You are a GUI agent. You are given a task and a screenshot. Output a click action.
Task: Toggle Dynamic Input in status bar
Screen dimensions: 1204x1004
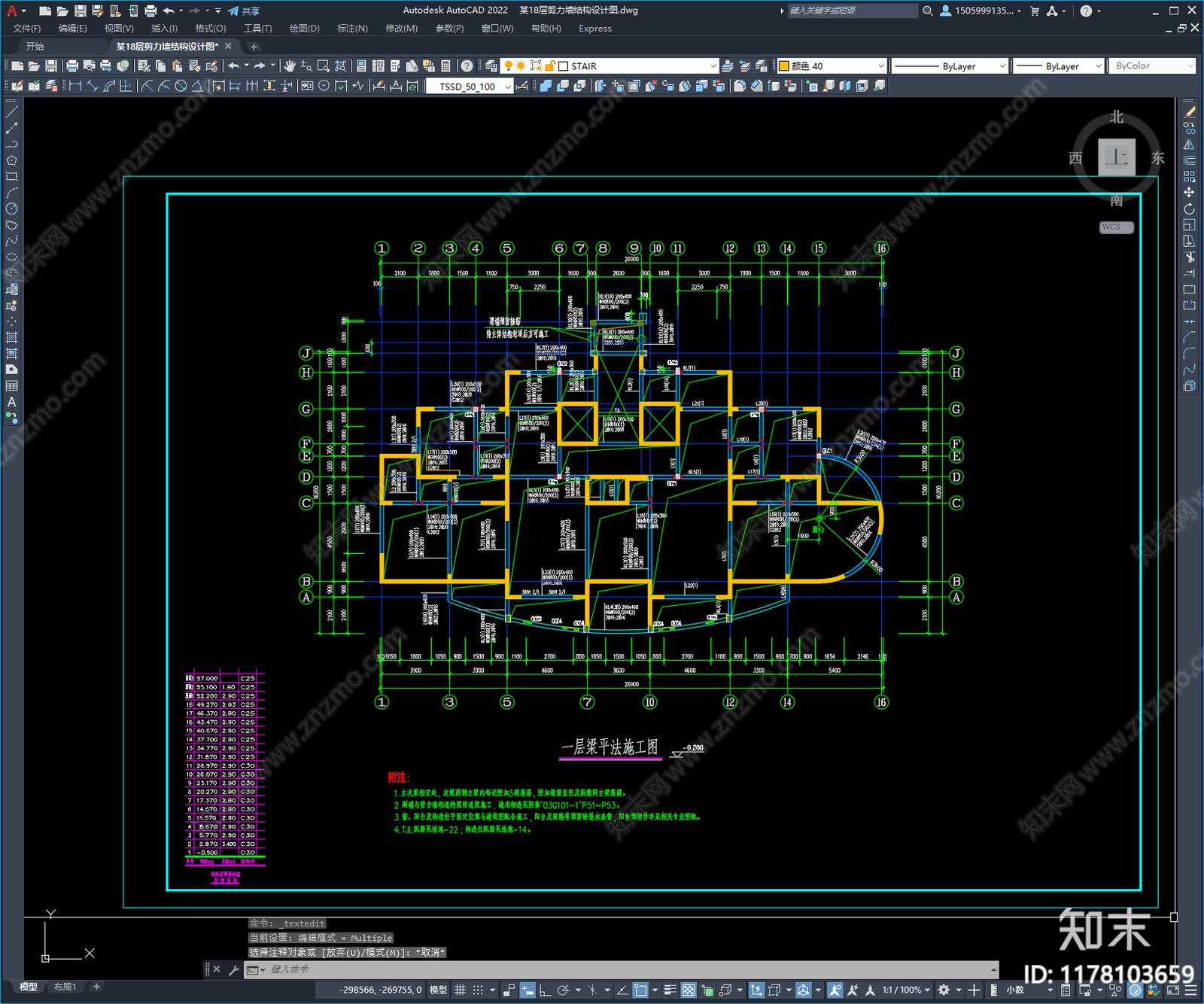[x=528, y=990]
